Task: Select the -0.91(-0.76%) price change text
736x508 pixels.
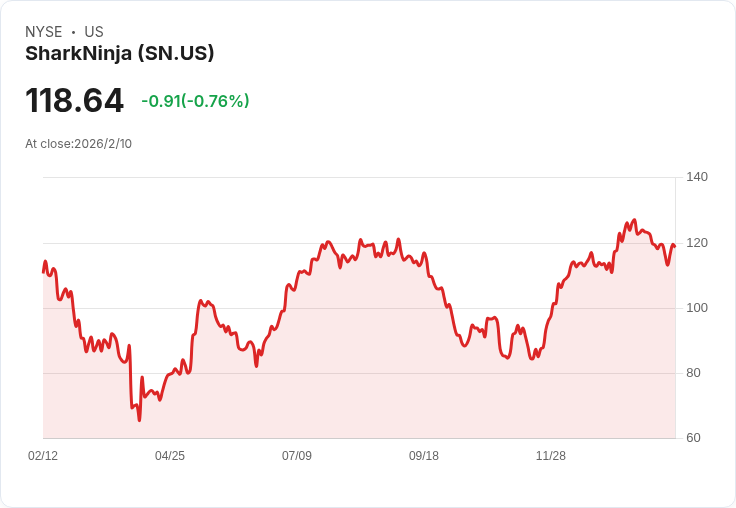Action: tap(195, 101)
